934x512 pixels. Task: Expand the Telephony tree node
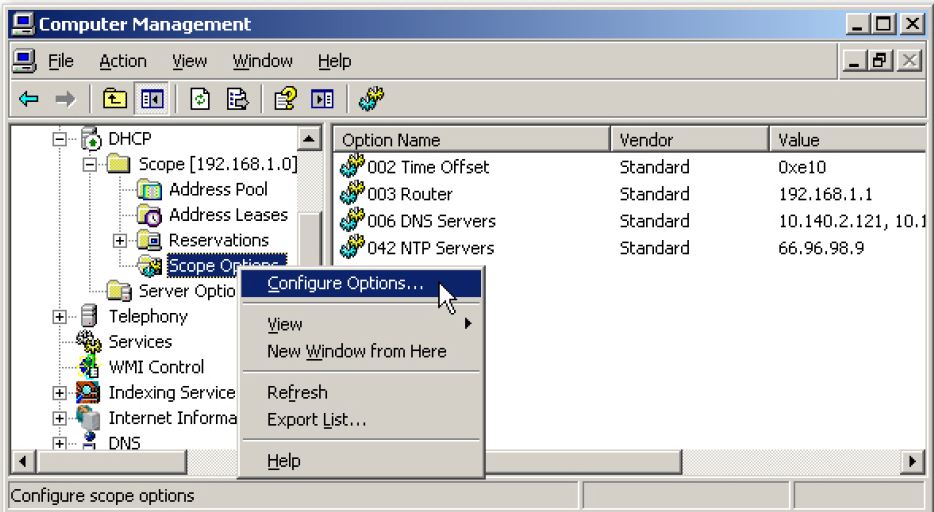point(60,317)
